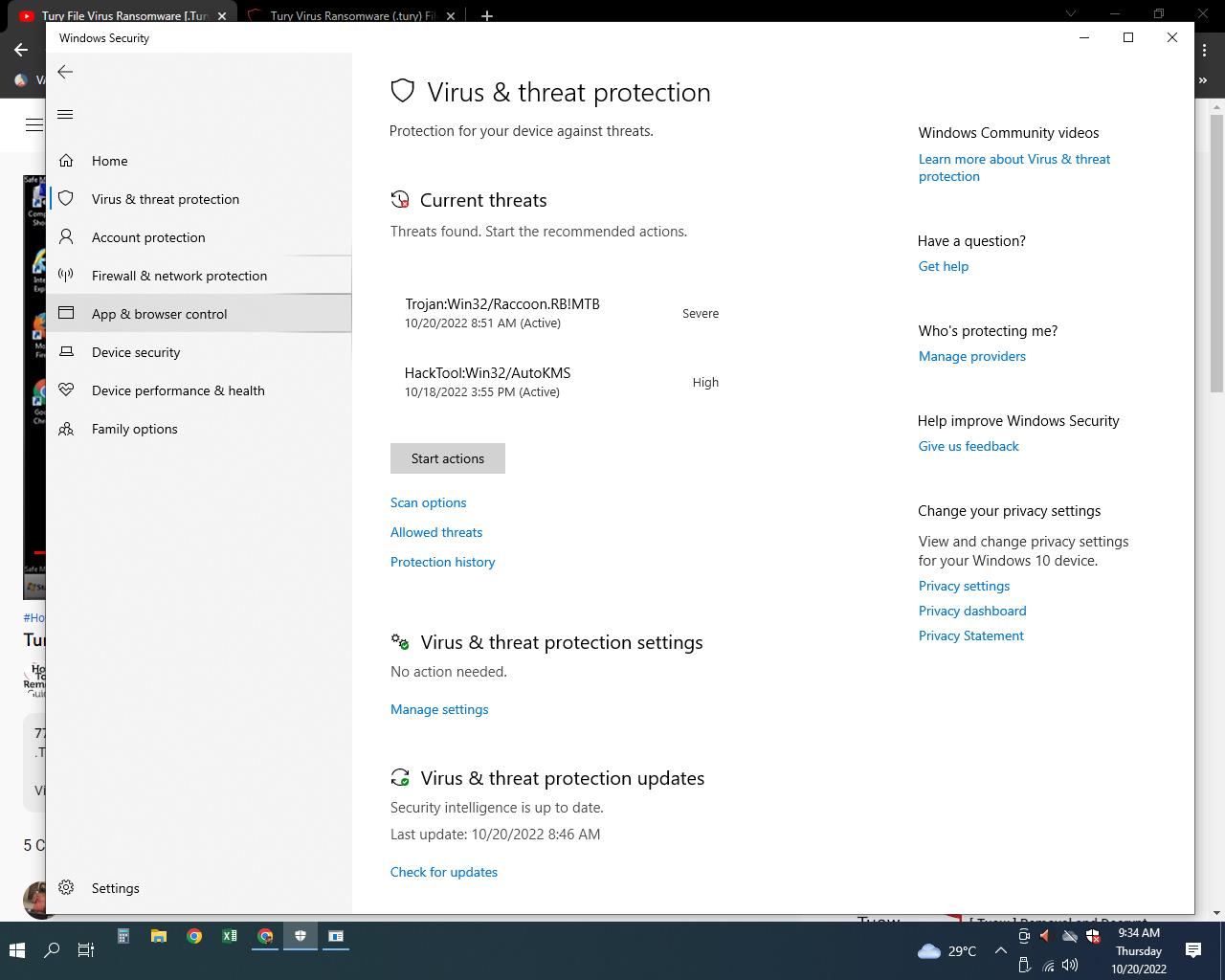Open the Manage providers link

[x=971, y=356]
